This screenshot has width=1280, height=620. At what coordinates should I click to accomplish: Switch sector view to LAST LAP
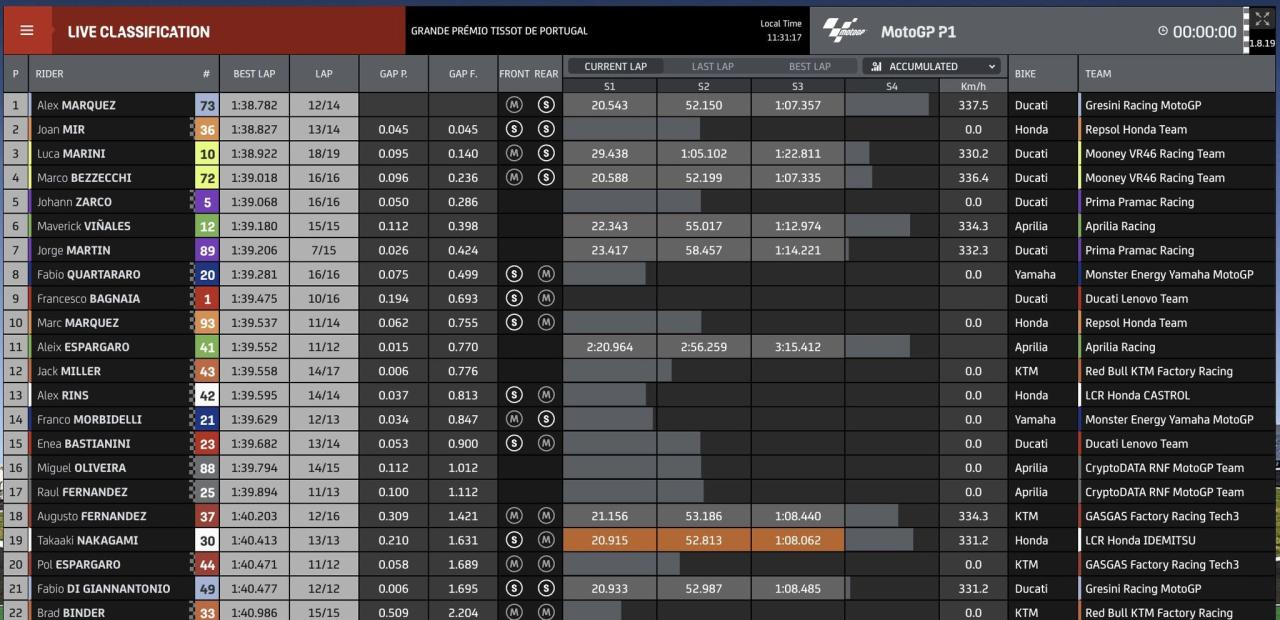[x=712, y=67]
